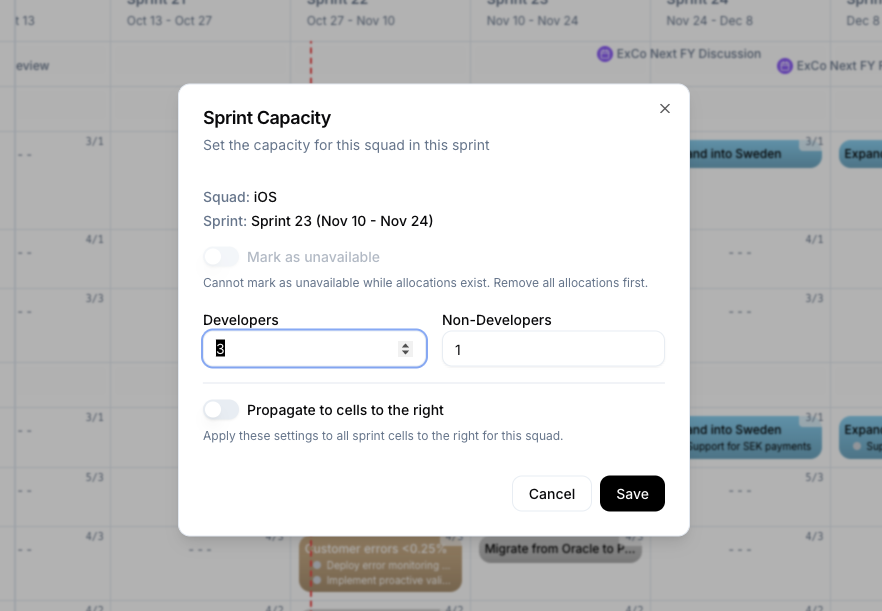
Task: Toggle the disabled unavailability switch
Action: coord(220,256)
